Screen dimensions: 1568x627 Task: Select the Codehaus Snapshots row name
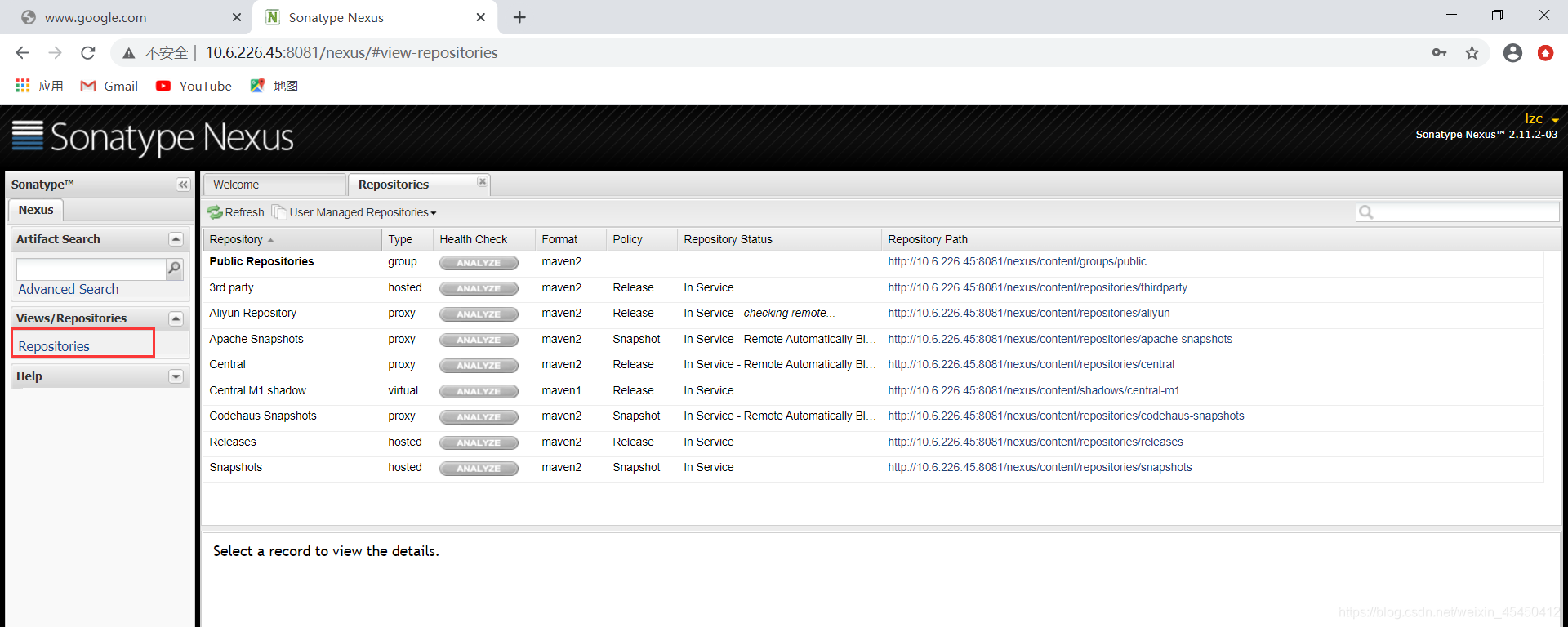pos(262,416)
